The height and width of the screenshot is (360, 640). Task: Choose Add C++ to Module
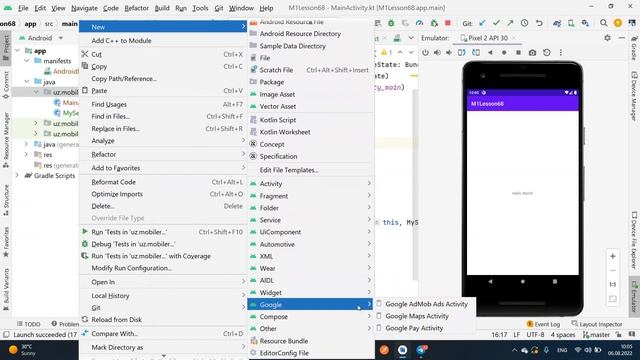pos(163,41)
